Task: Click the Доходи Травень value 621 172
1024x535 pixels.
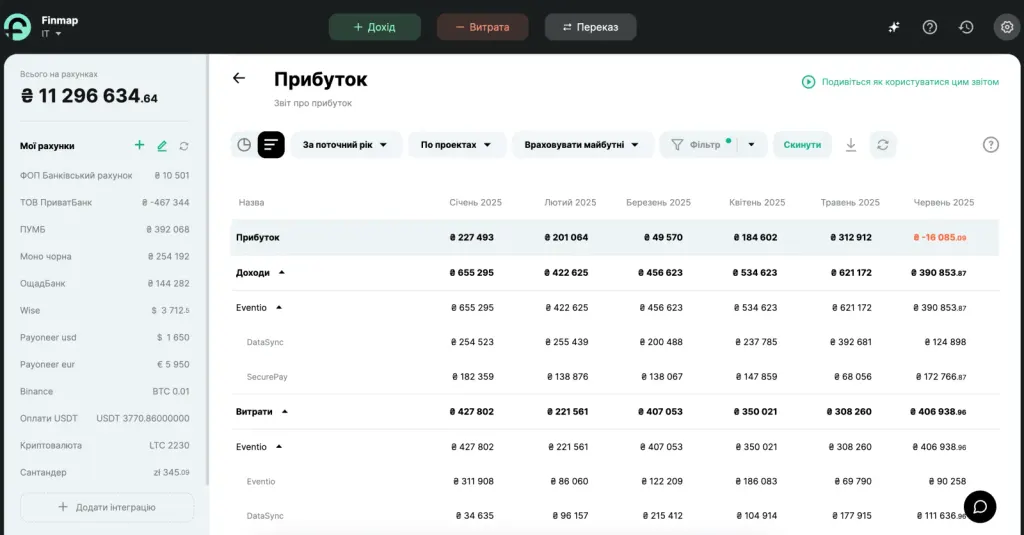Action: tap(851, 272)
